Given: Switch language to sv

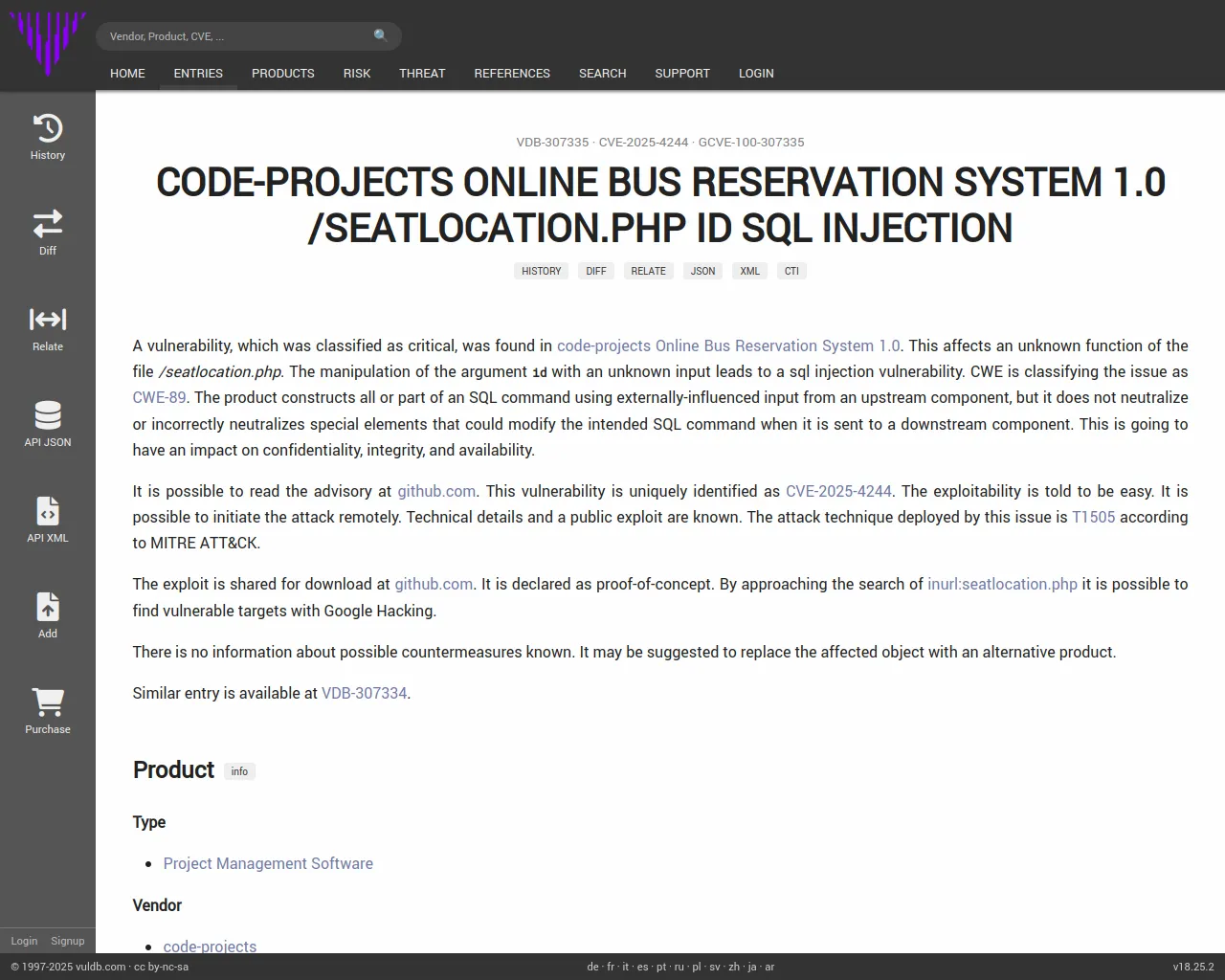Looking at the screenshot, I should pos(714,967).
